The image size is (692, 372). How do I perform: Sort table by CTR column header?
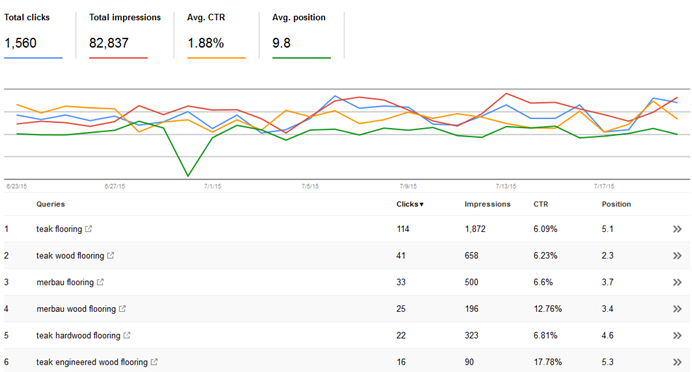click(x=541, y=204)
